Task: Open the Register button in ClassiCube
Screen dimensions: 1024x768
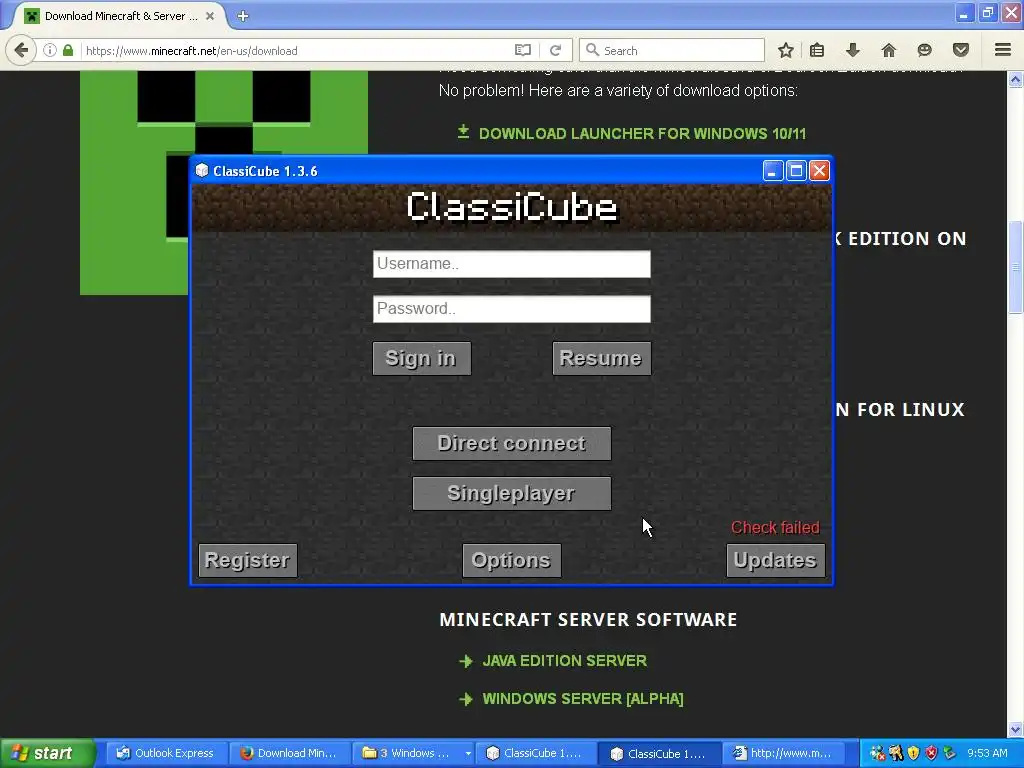Action: [x=248, y=560]
